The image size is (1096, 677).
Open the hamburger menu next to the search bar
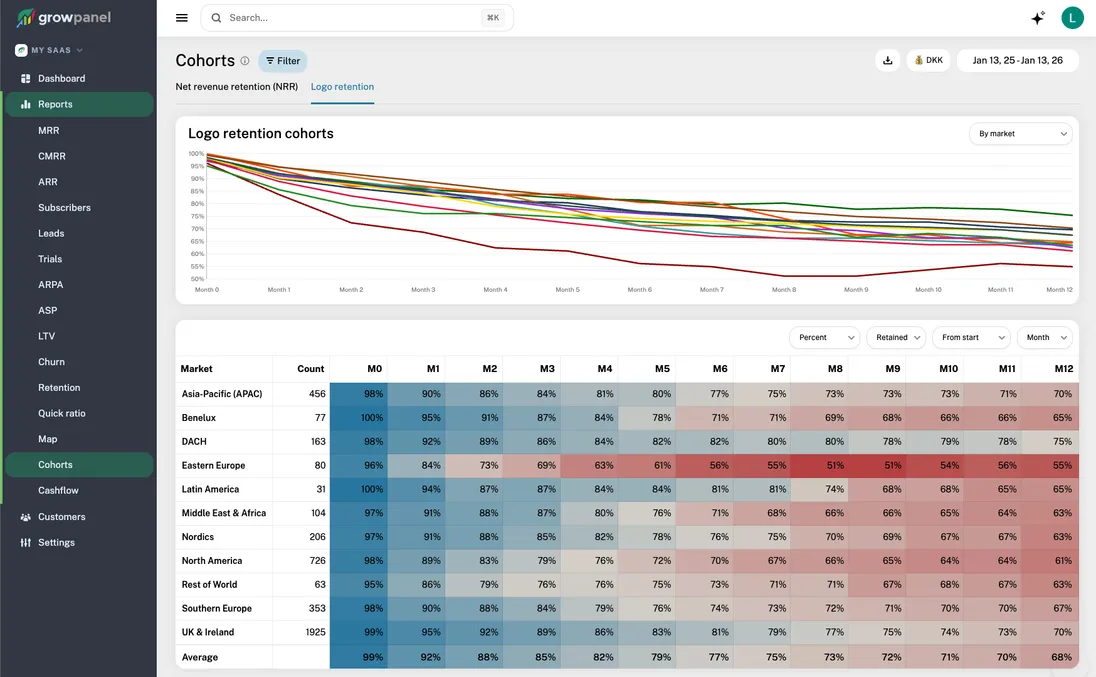coord(181,17)
